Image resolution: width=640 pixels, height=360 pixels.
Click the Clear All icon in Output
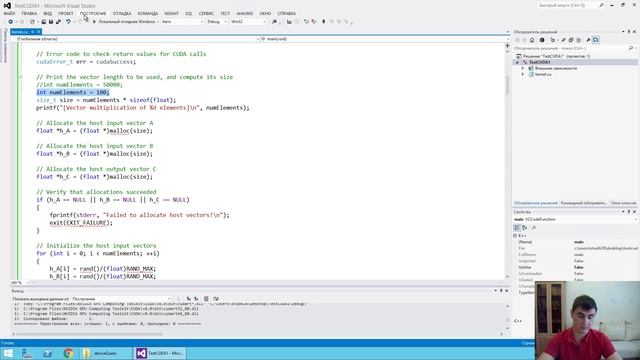(x=206, y=299)
